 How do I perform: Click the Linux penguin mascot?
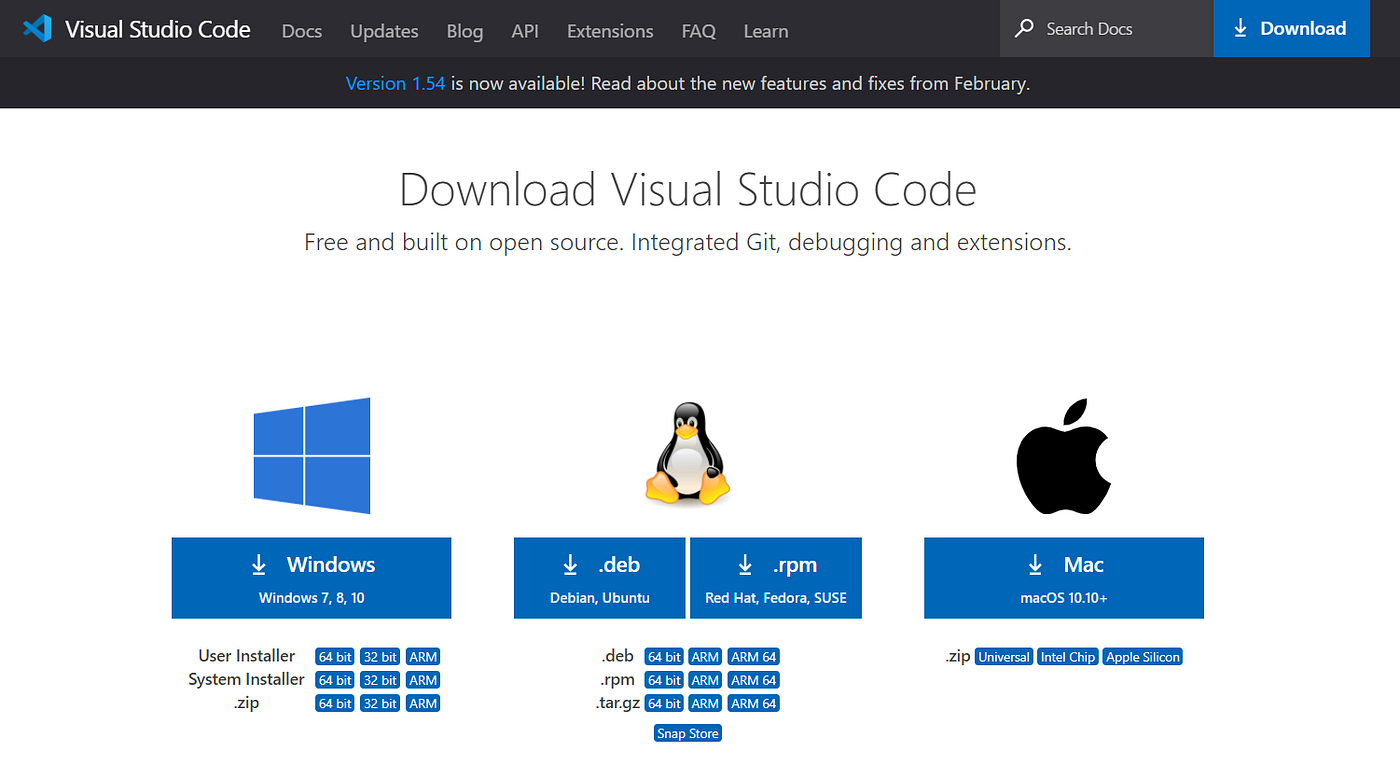687,453
